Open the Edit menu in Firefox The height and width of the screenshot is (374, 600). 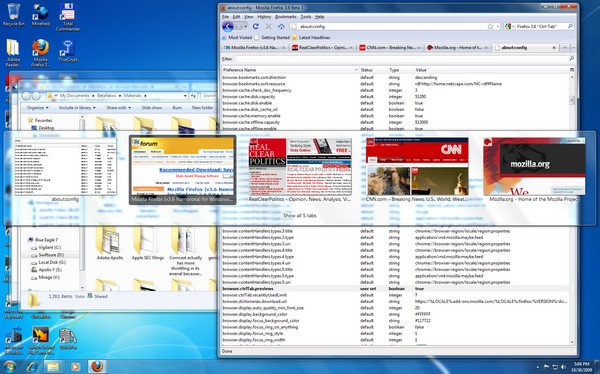pos(236,17)
